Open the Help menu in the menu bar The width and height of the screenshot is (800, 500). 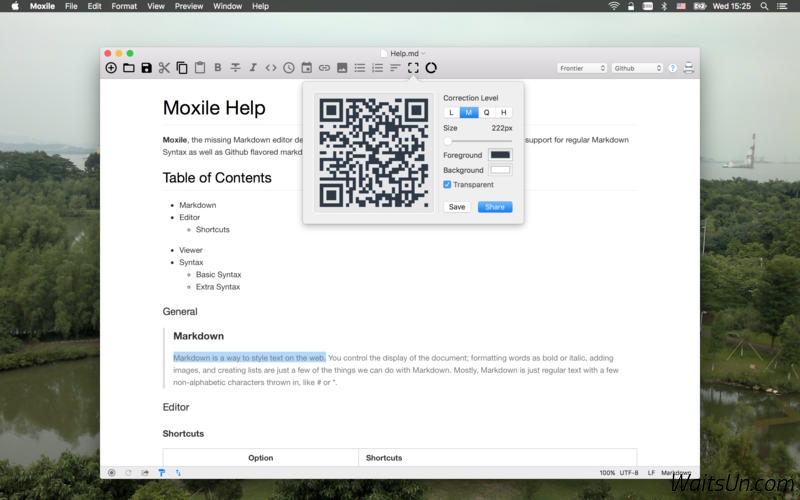tap(260, 6)
